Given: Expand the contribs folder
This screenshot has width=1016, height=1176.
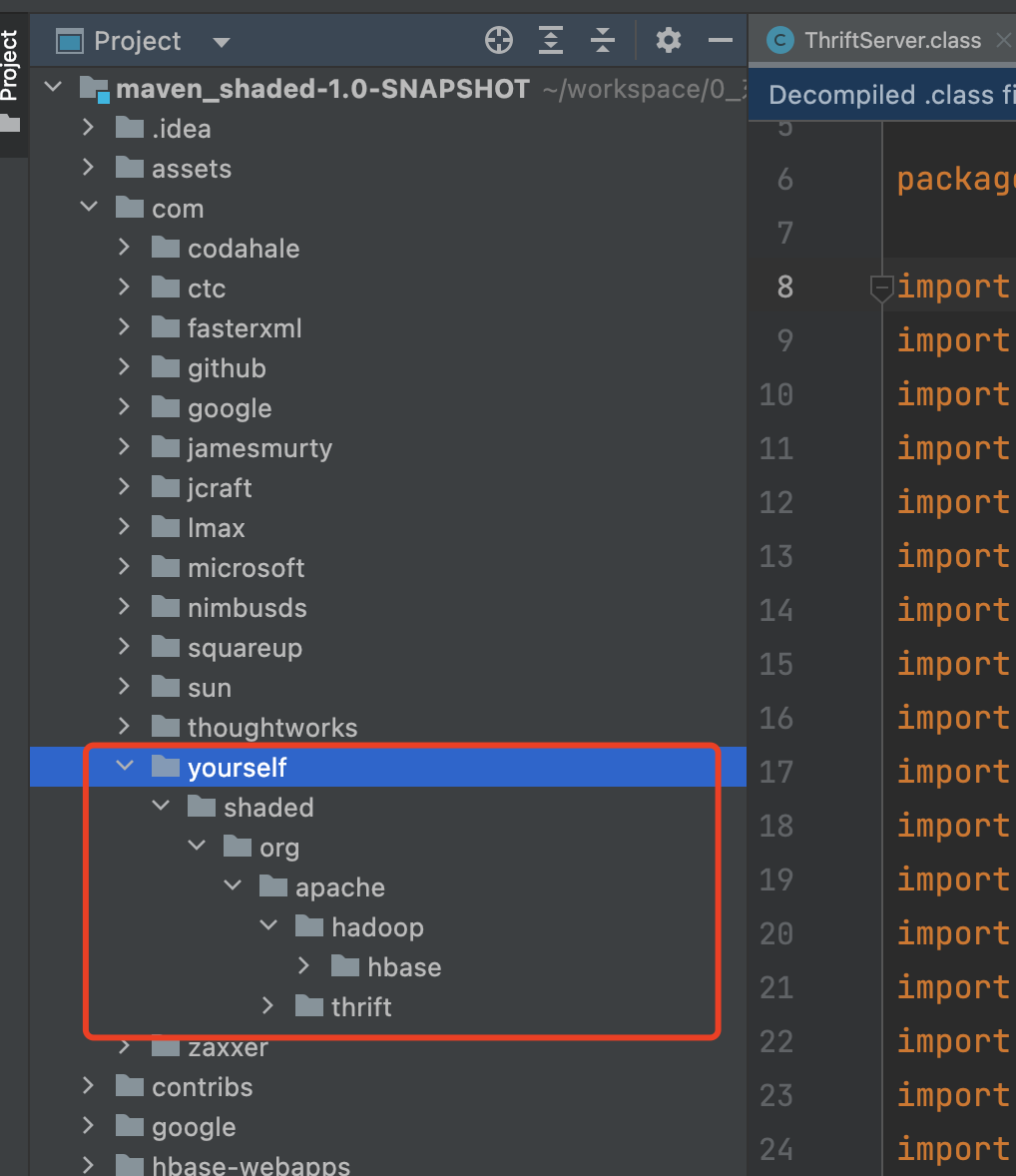Looking at the screenshot, I should (89, 1085).
